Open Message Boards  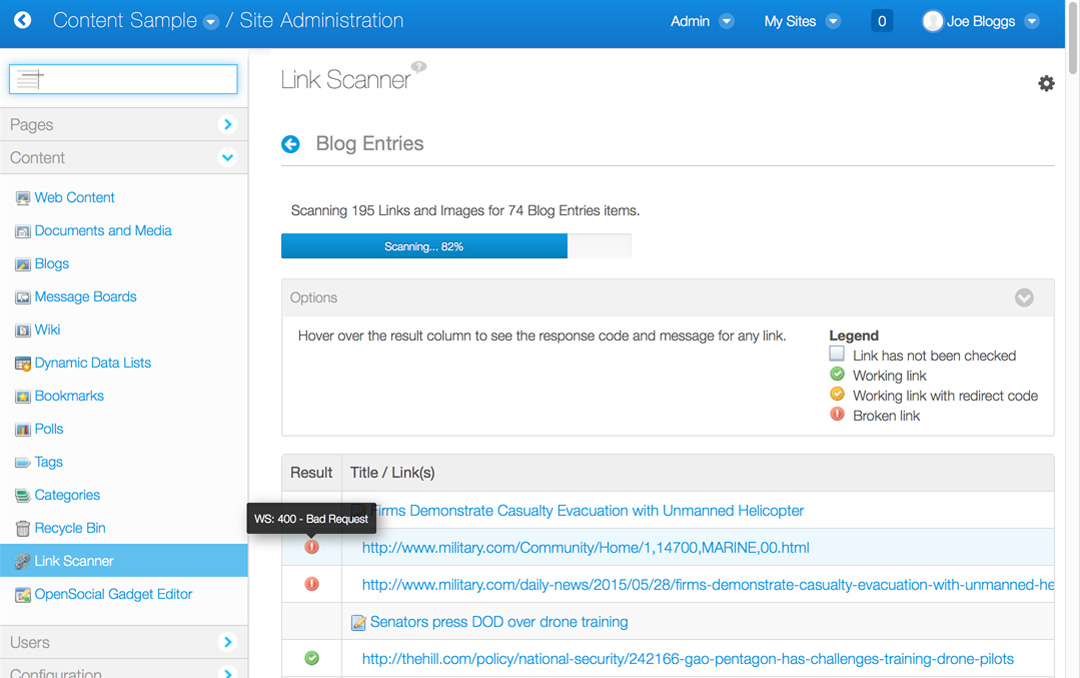point(85,297)
